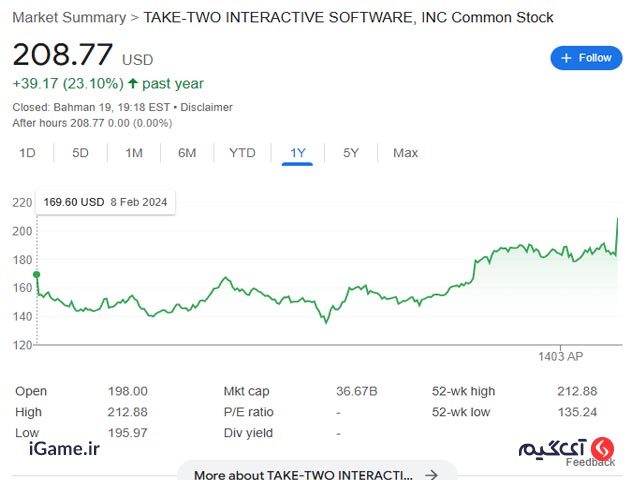Click the green up arrow beside past year
Viewport: 640px width, 480px height.
pyautogui.click(x=132, y=84)
